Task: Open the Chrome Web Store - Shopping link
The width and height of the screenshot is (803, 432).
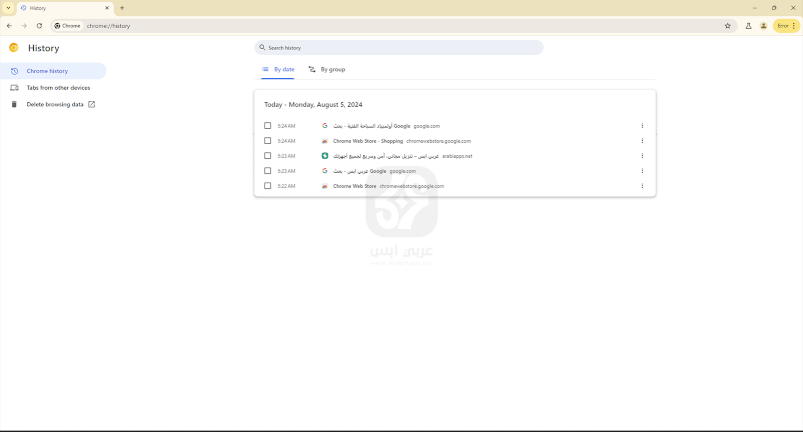Action: (368, 141)
